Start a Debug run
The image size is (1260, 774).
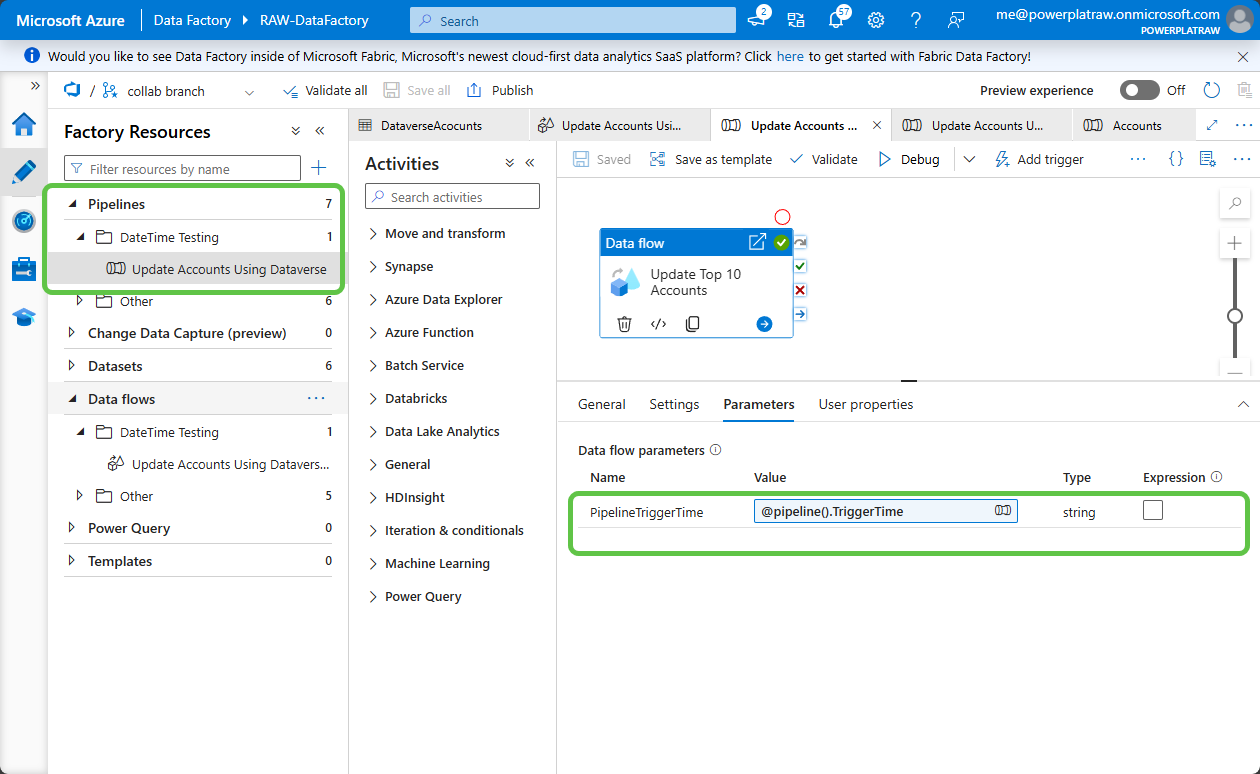pos(909,159)
